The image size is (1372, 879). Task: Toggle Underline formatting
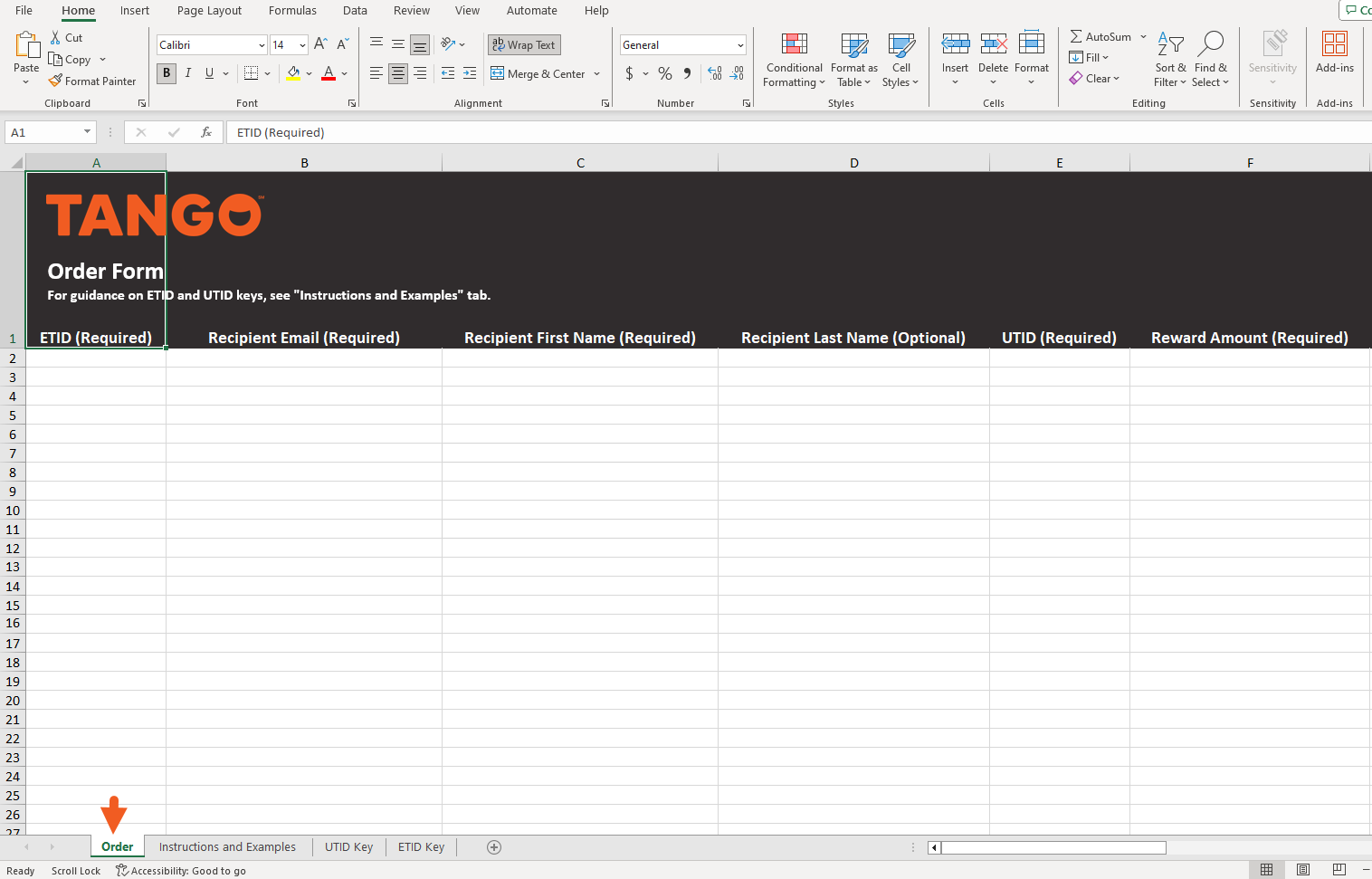210,73
